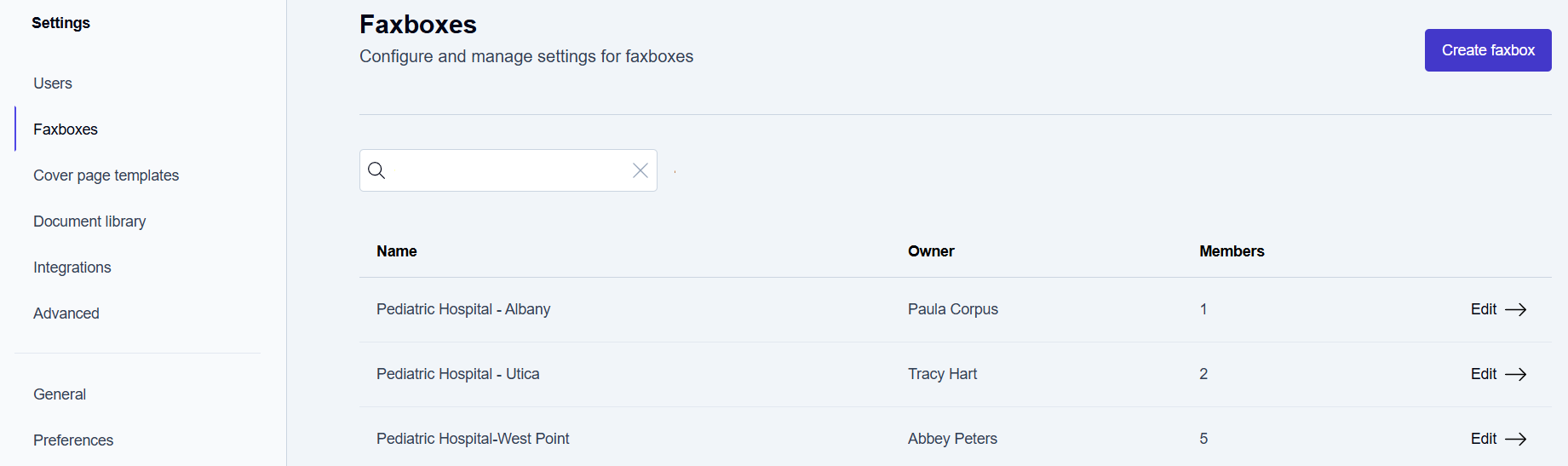The image size is (1568, 466).
Task: Open Advanced settings
Action: pyautogui.click(x=66, y=314)
